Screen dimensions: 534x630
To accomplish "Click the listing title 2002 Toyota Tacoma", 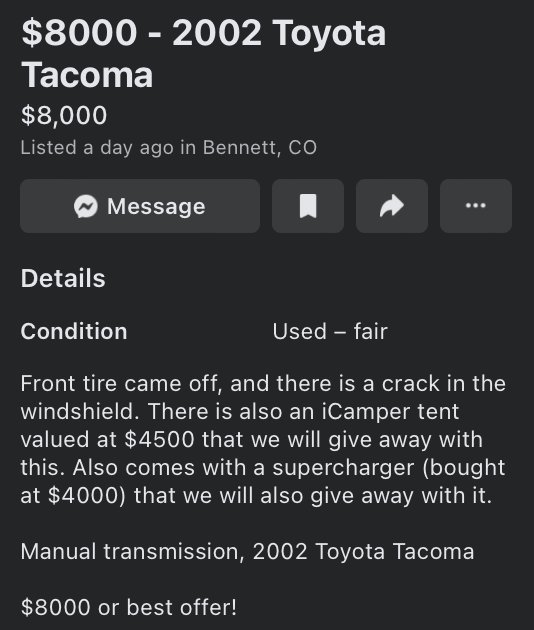I will point(204,53).
